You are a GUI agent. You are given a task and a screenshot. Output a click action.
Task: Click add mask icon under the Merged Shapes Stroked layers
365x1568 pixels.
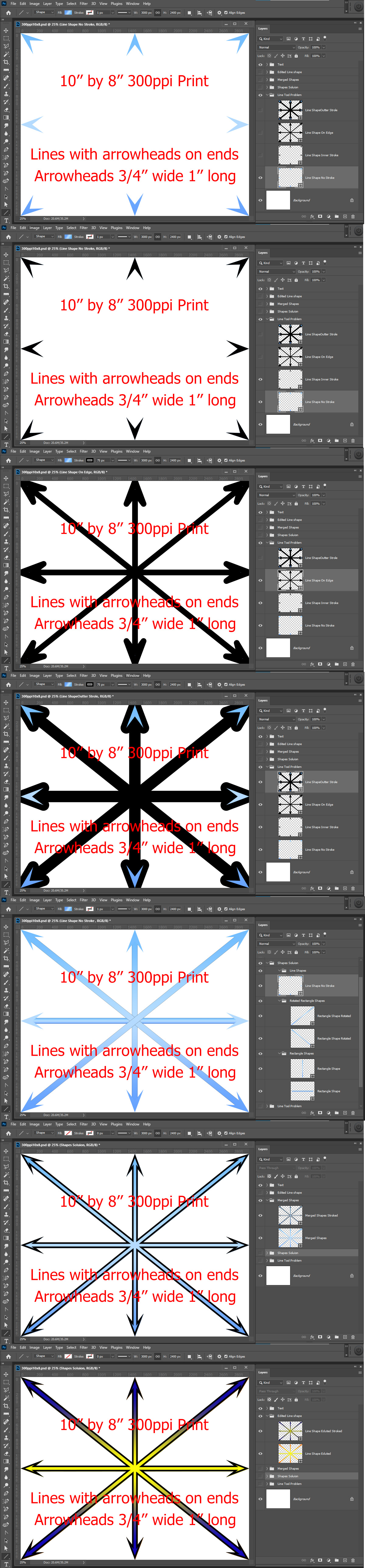(320, 1337)
